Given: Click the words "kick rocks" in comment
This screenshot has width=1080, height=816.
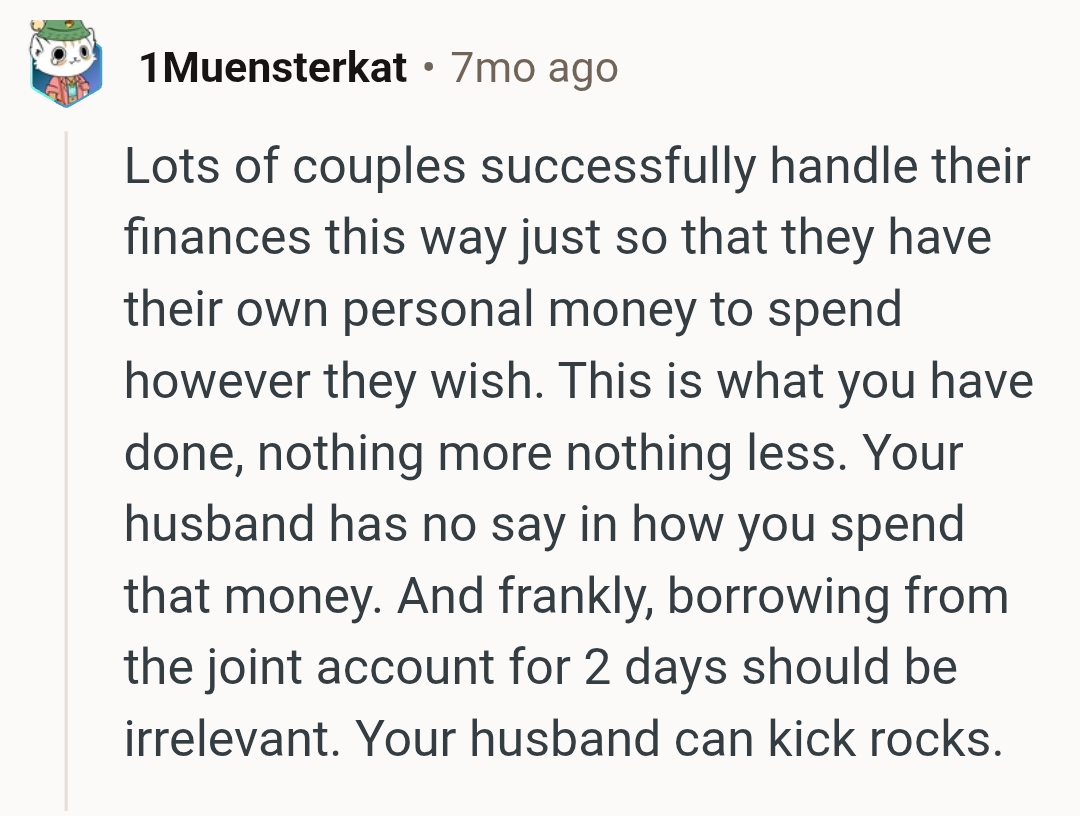Looking at the screenshot, I should (884, 740).
